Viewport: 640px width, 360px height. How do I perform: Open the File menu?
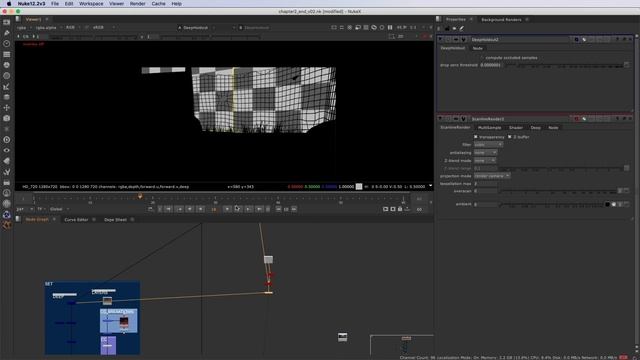55,4
